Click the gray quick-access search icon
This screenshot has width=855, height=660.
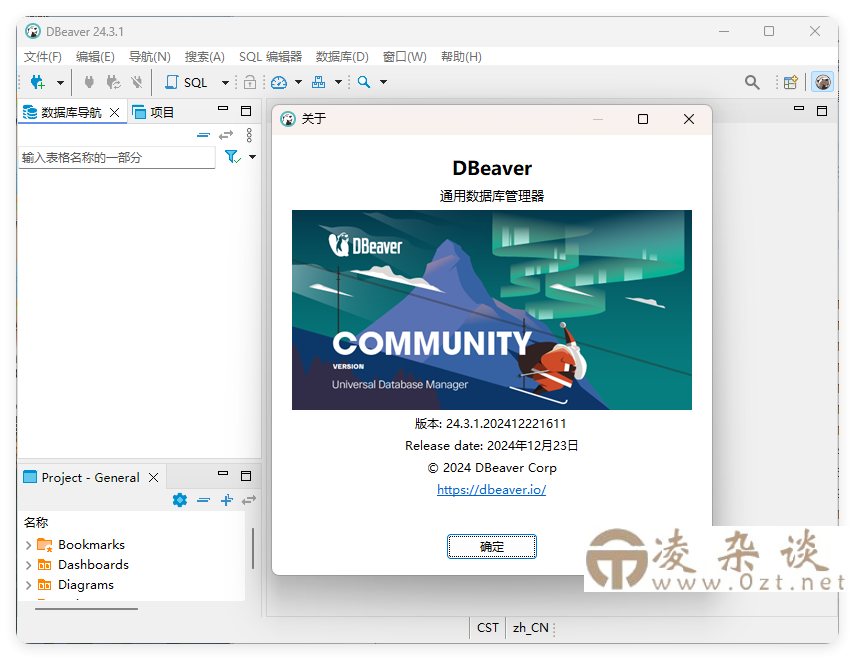(752, 82)
